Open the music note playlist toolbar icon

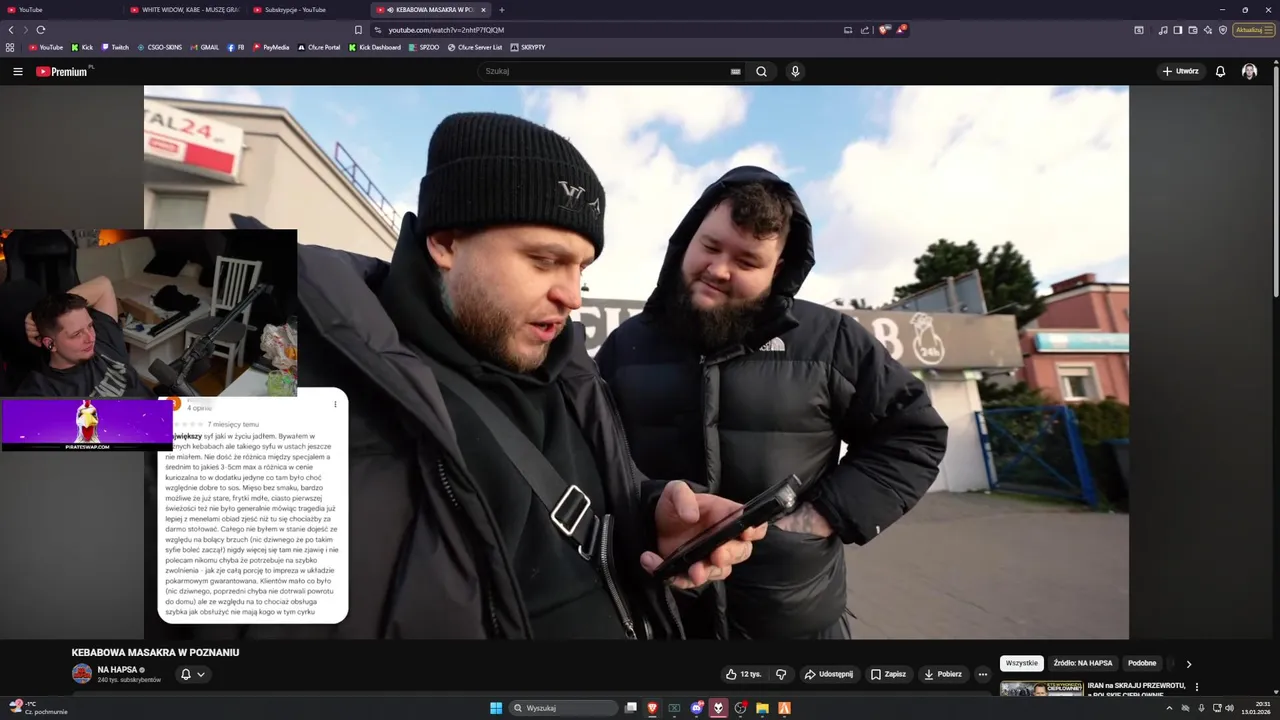pos(1163,30)
